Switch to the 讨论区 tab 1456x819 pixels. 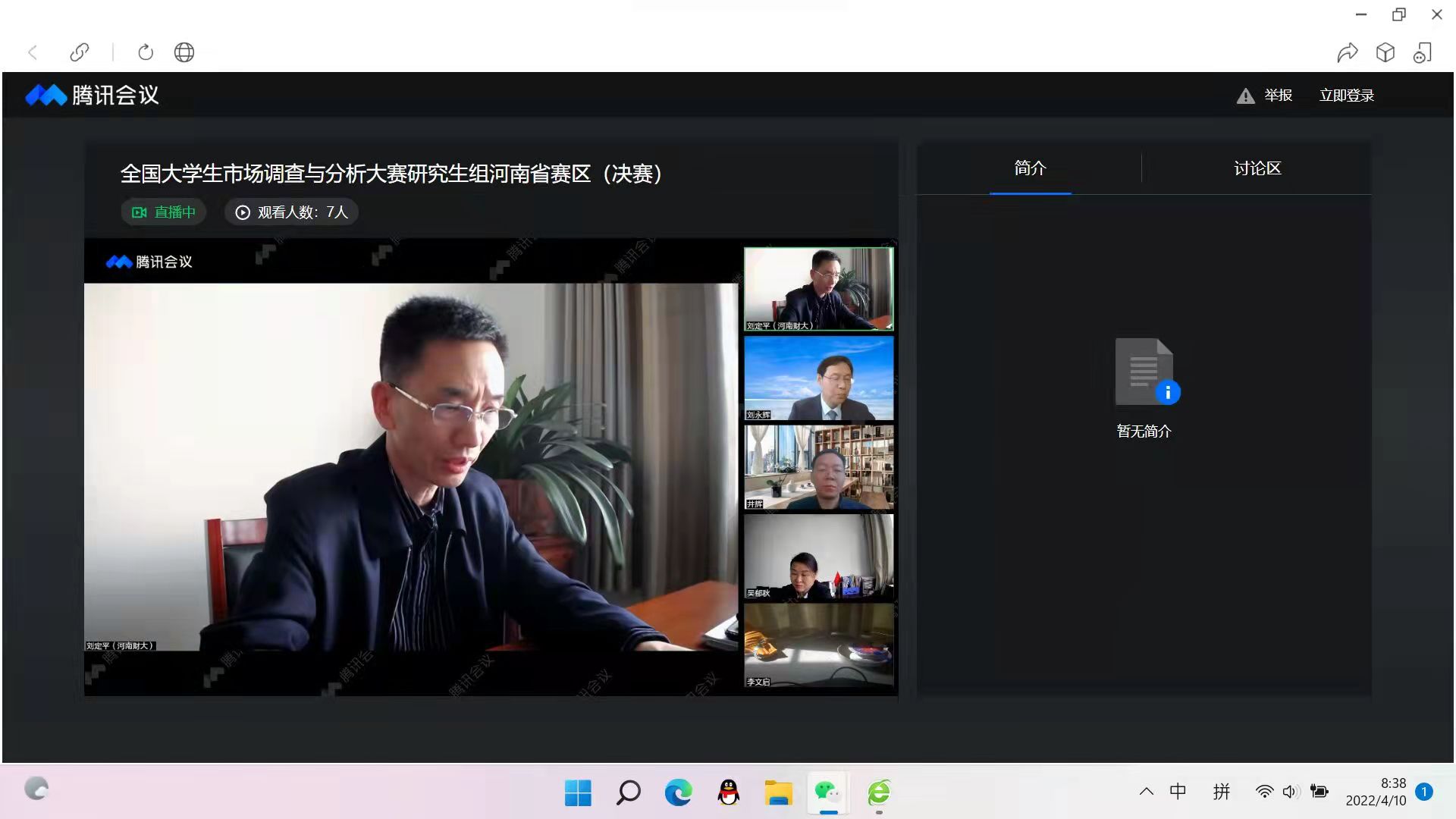click(x=1257, y=168)
